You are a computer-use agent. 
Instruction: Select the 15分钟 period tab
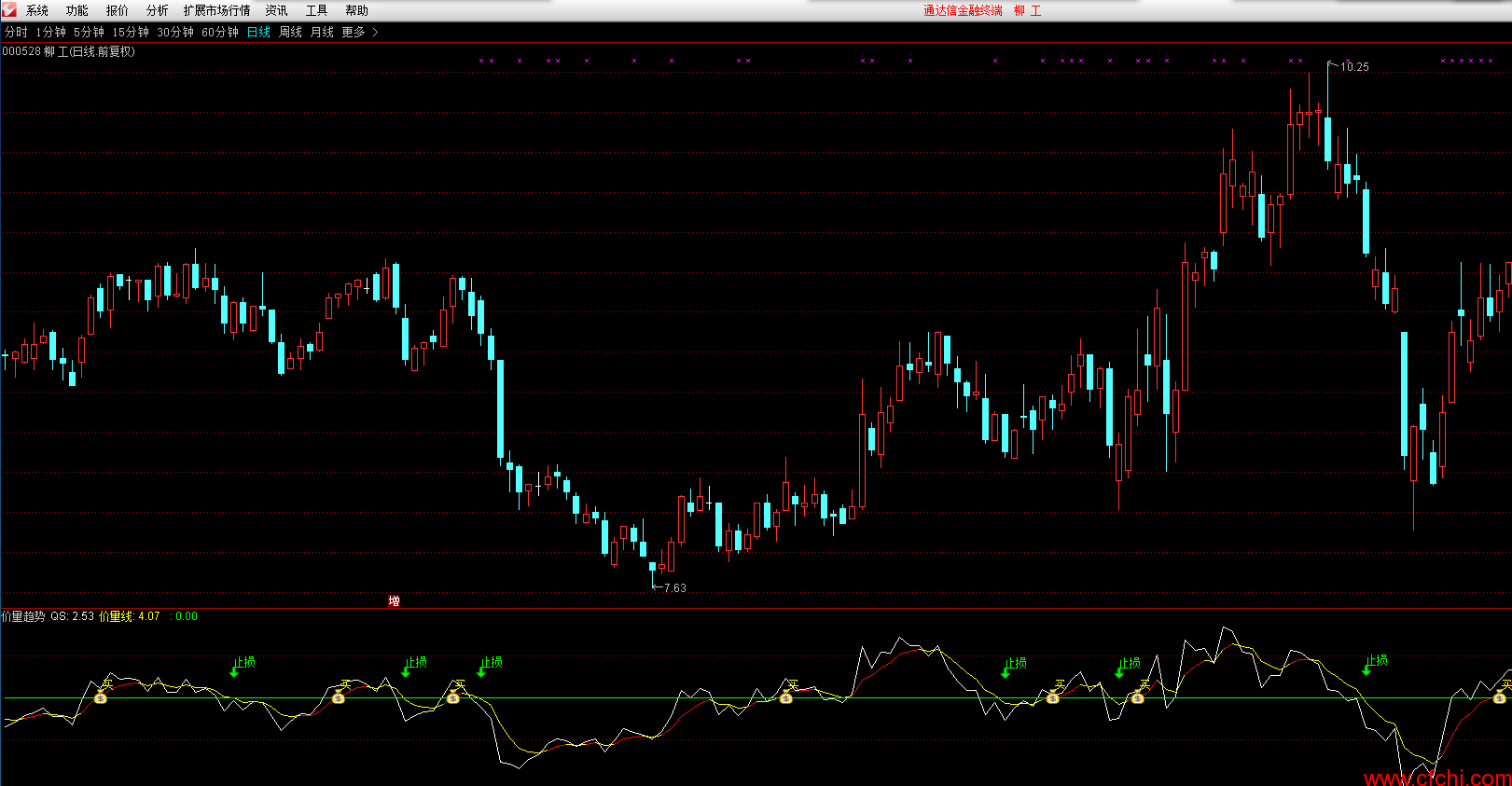coord(131,32)
